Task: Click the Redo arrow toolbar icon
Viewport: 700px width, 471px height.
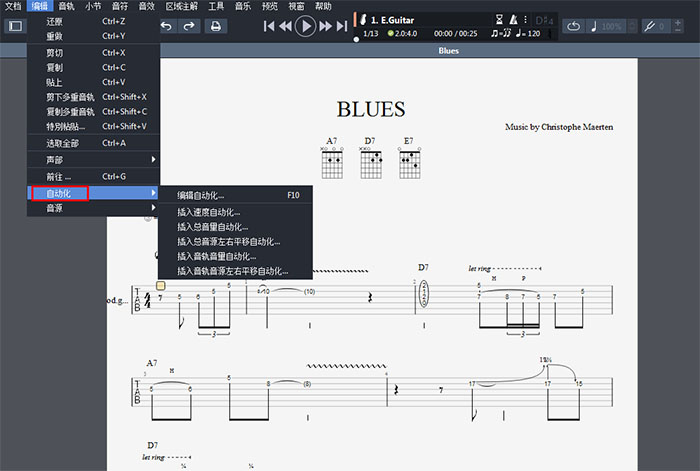Action: tap(189, 26)
